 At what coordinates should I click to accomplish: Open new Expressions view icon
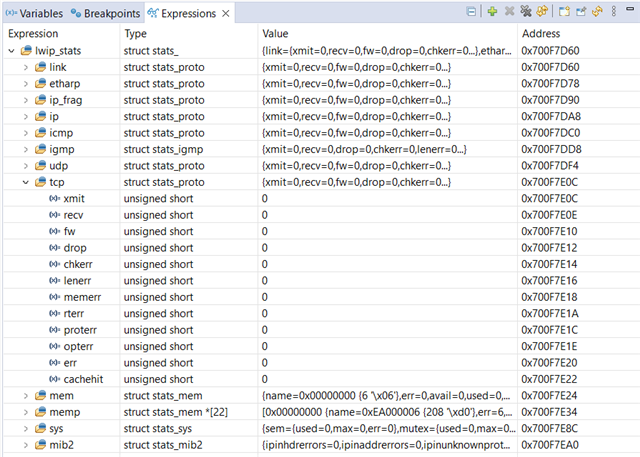click(564, 11)
